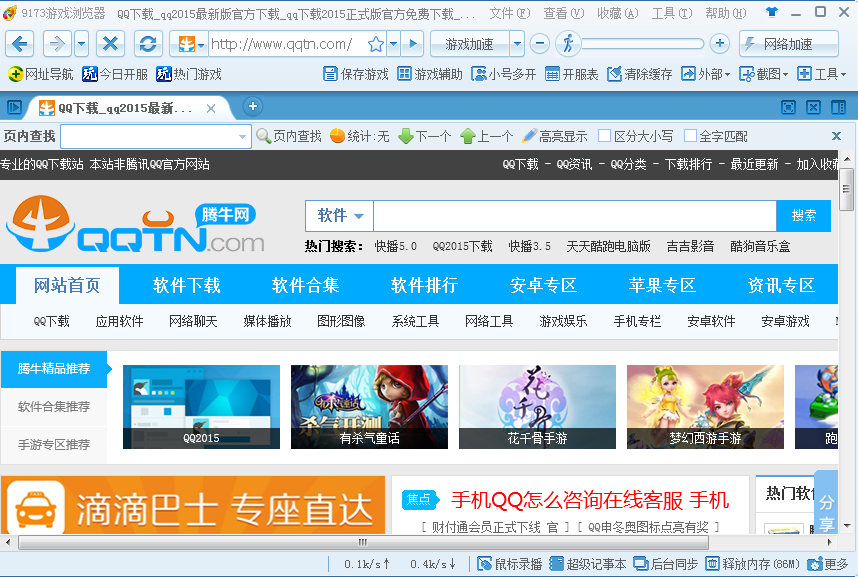Open 天天酷跑电脑版 hot search link
This screenshot has width=858, height=577.
point(608,246)
